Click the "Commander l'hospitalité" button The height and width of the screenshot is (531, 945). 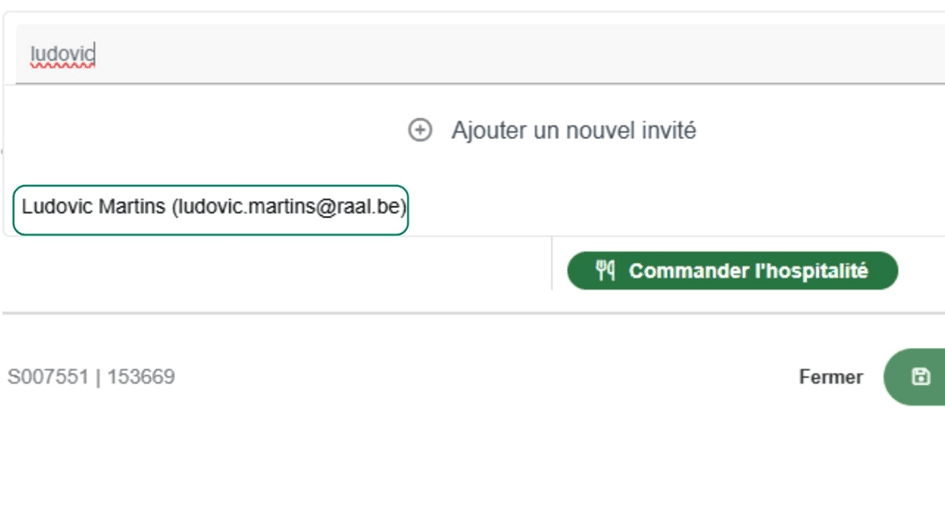[732, 271]
